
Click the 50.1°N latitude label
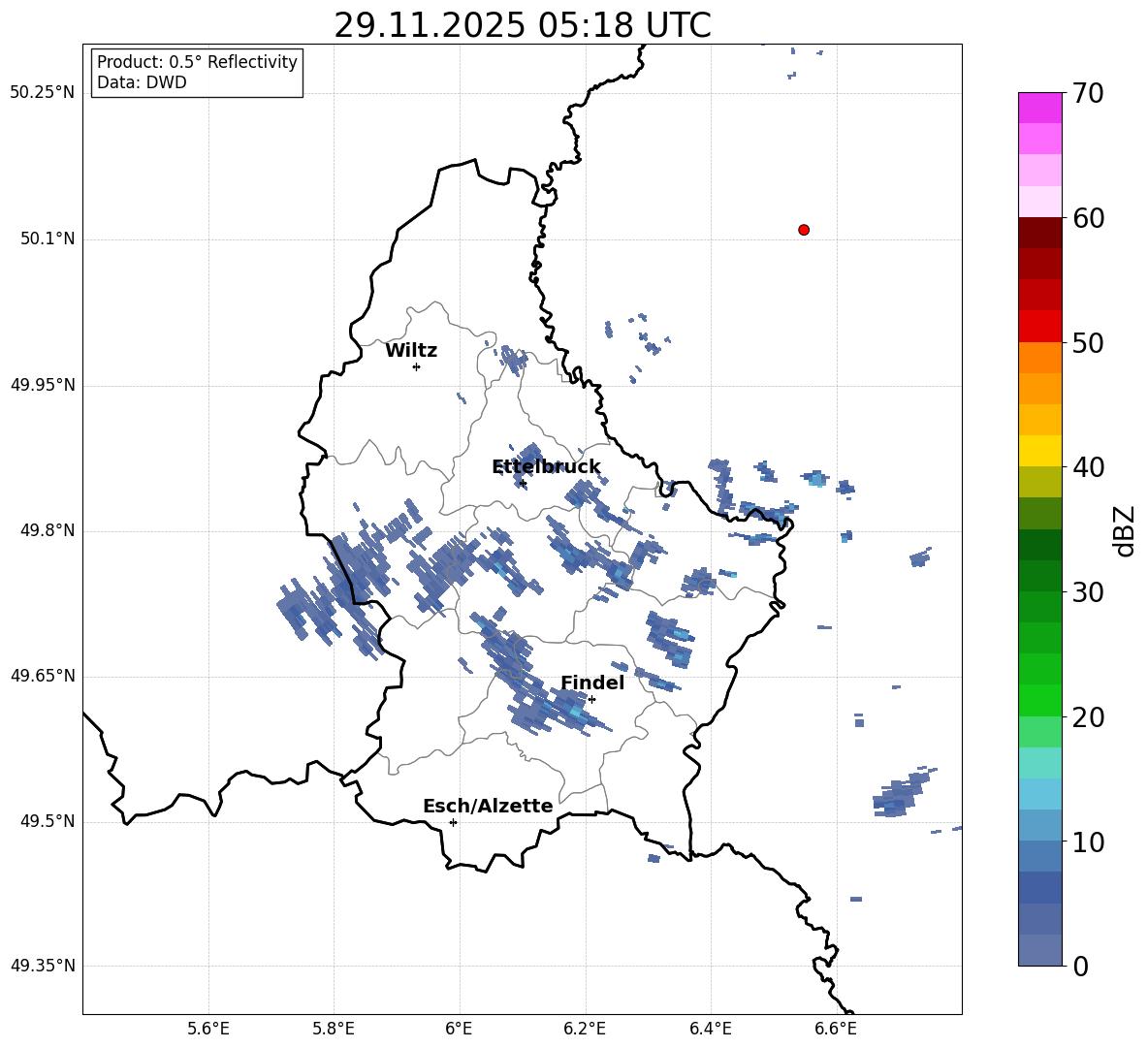tap(48, 238)
